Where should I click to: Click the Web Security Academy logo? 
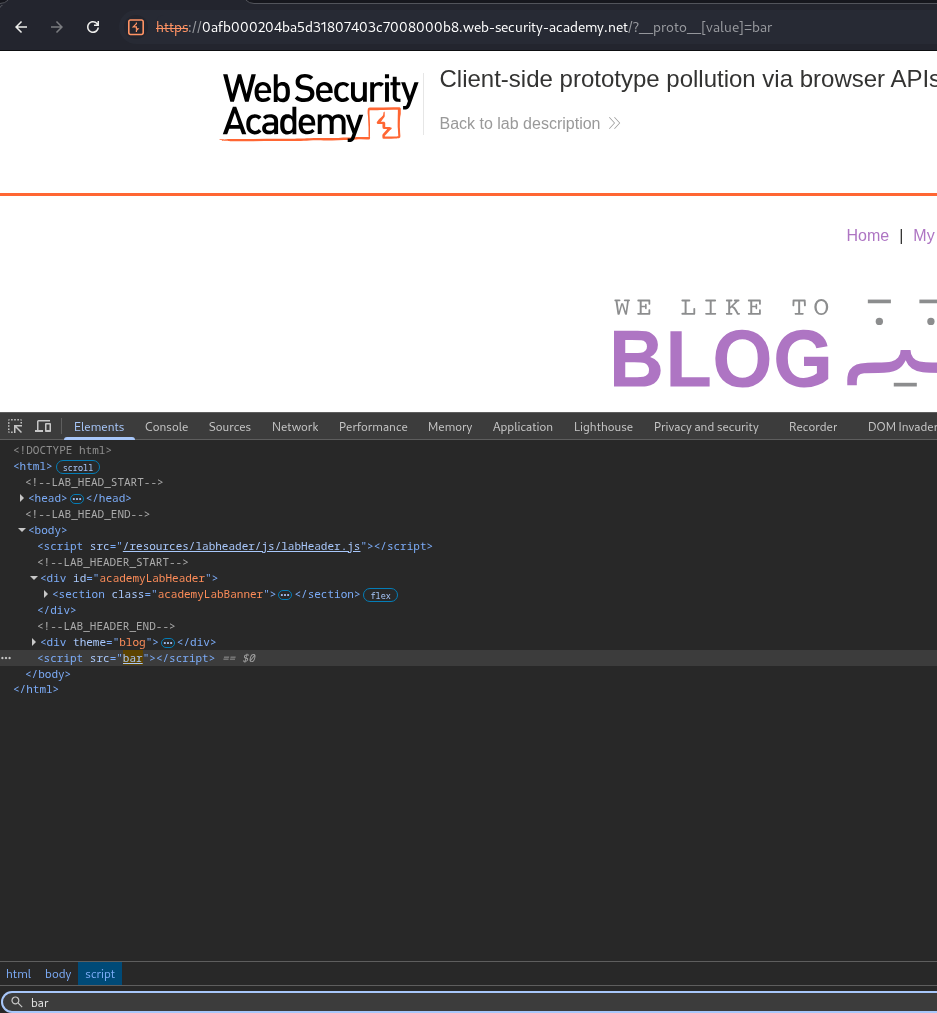(x=319, y=106)
